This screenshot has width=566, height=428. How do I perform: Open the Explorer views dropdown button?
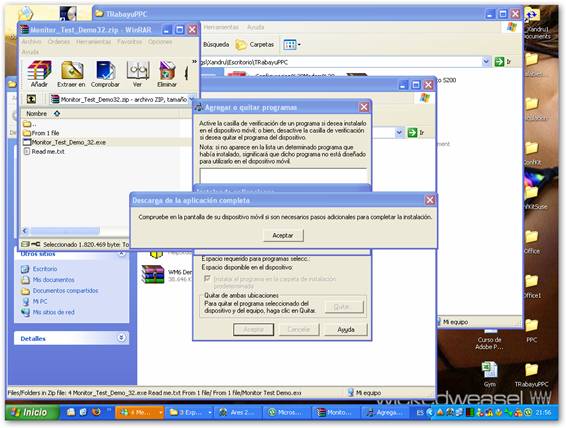point(292,45)
